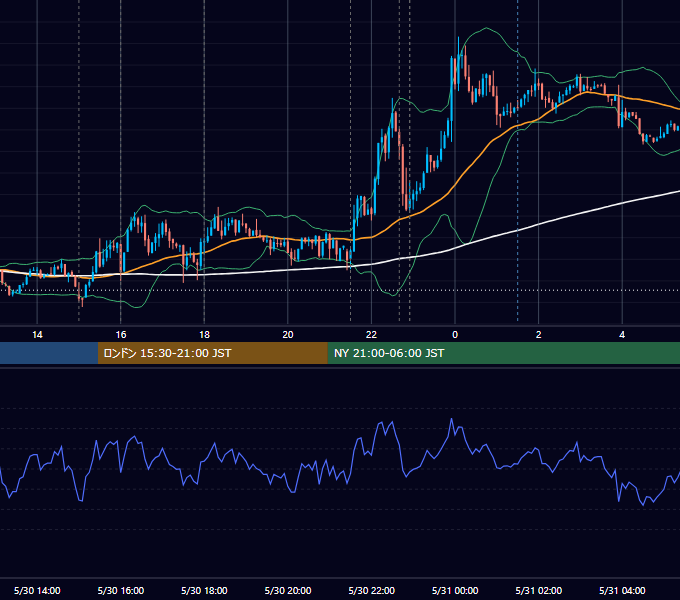This screenshot has width=680, height=600.
Task: Click the 5/31 02:00 date label
Action: pos(539,590)
